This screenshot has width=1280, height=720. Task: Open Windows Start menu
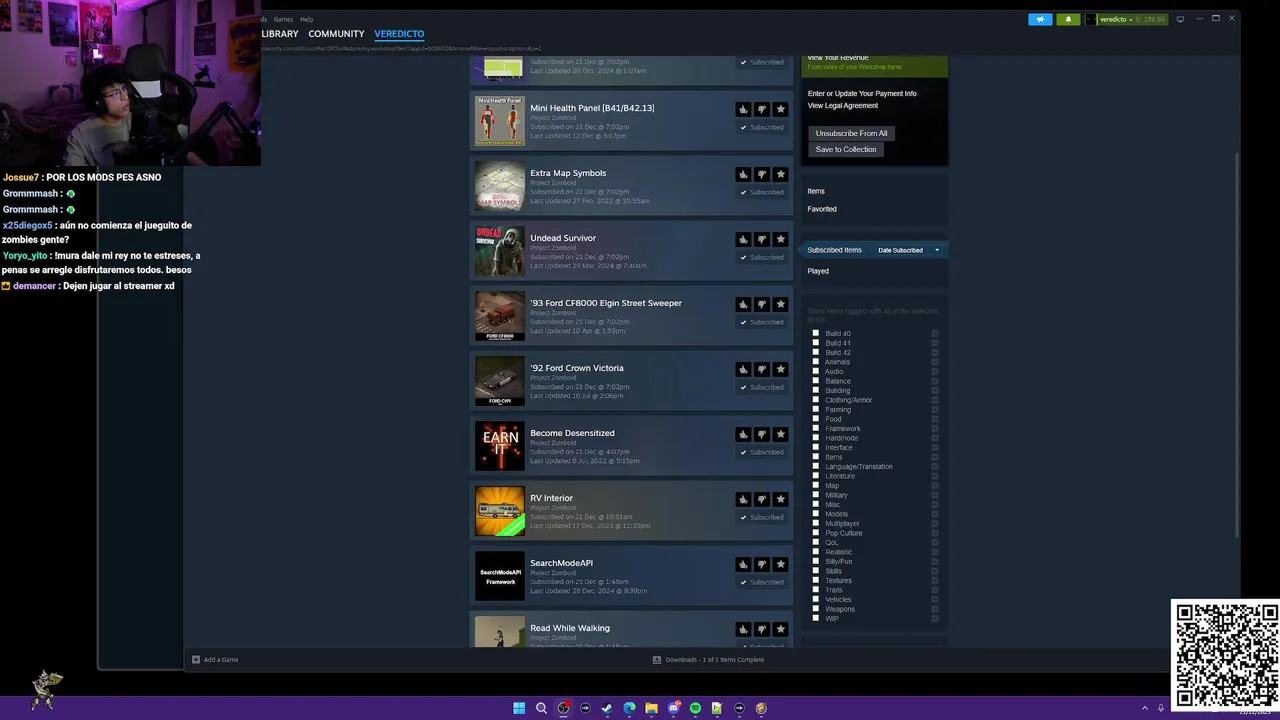click(x=519, y=708)
